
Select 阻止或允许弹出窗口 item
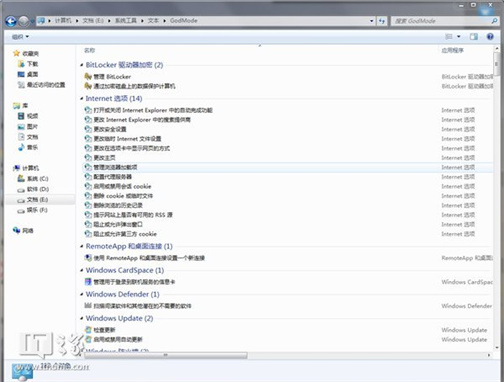click(118, 224)
